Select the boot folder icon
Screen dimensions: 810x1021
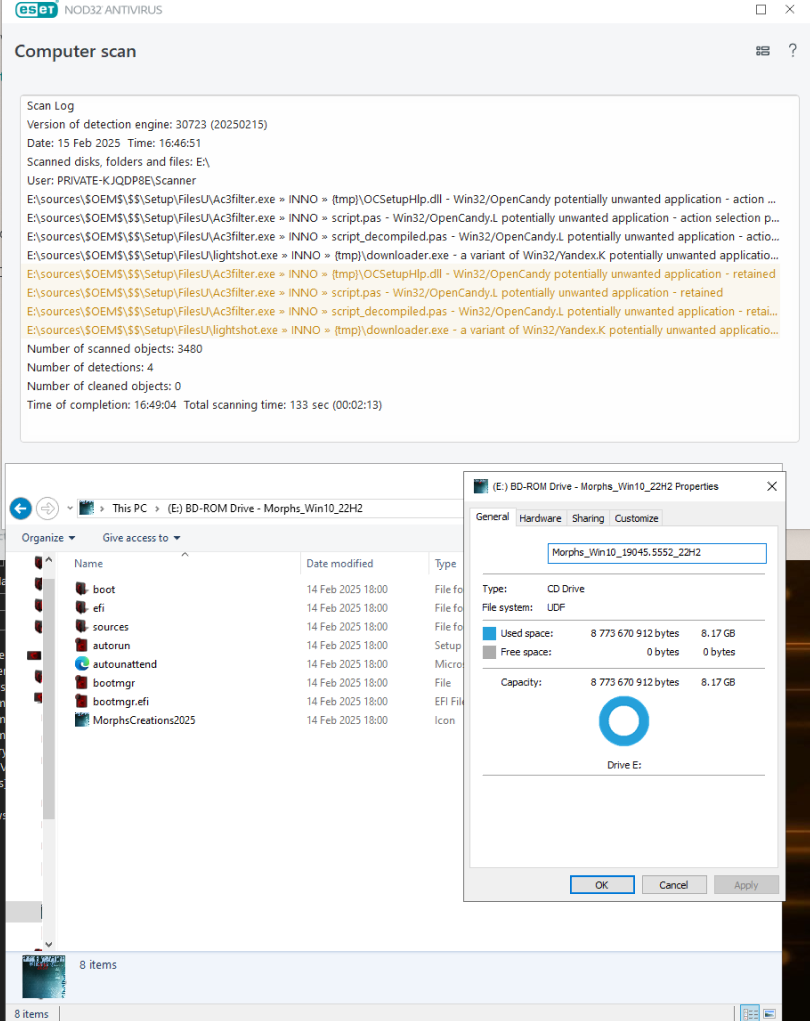[x=81, y=589]
